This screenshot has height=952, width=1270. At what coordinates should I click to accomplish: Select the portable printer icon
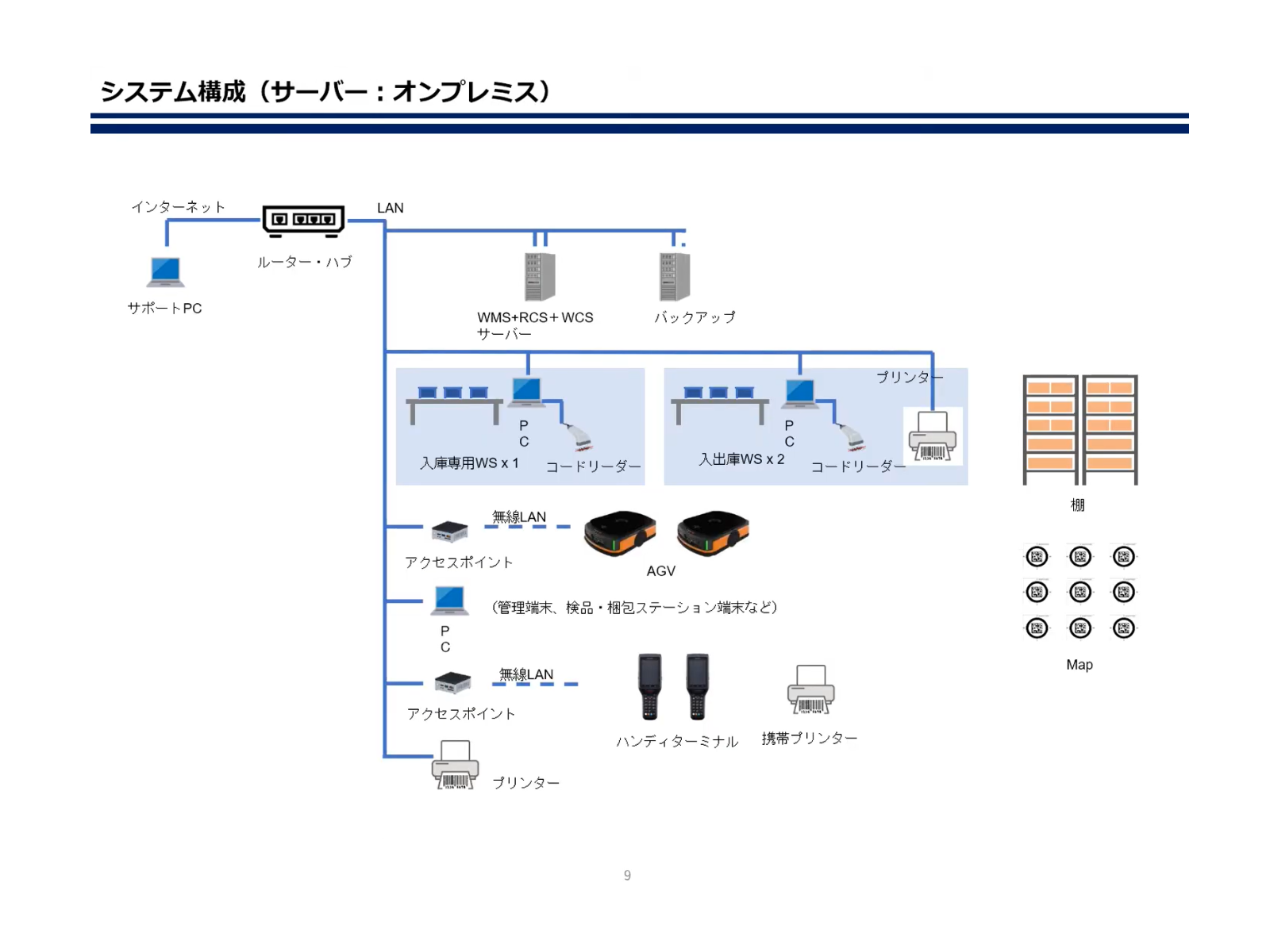click(810, 689)
